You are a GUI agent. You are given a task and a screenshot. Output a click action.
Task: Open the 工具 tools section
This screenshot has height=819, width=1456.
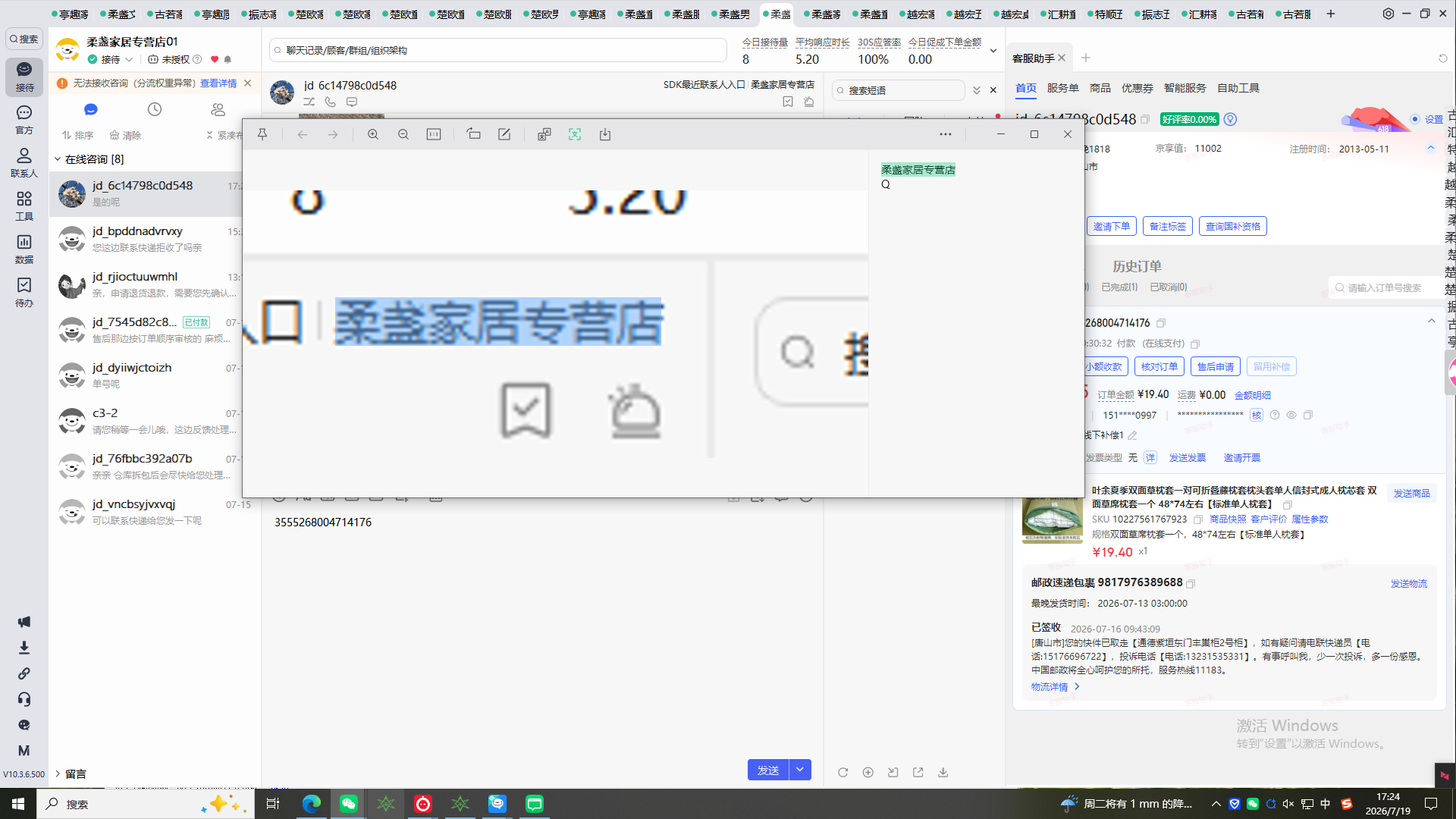click(24, 206)
